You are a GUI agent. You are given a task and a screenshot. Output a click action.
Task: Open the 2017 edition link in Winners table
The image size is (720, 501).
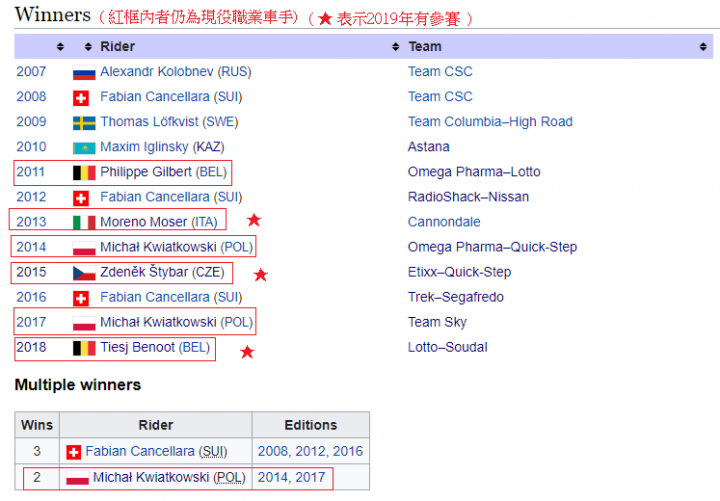(31, 322)
